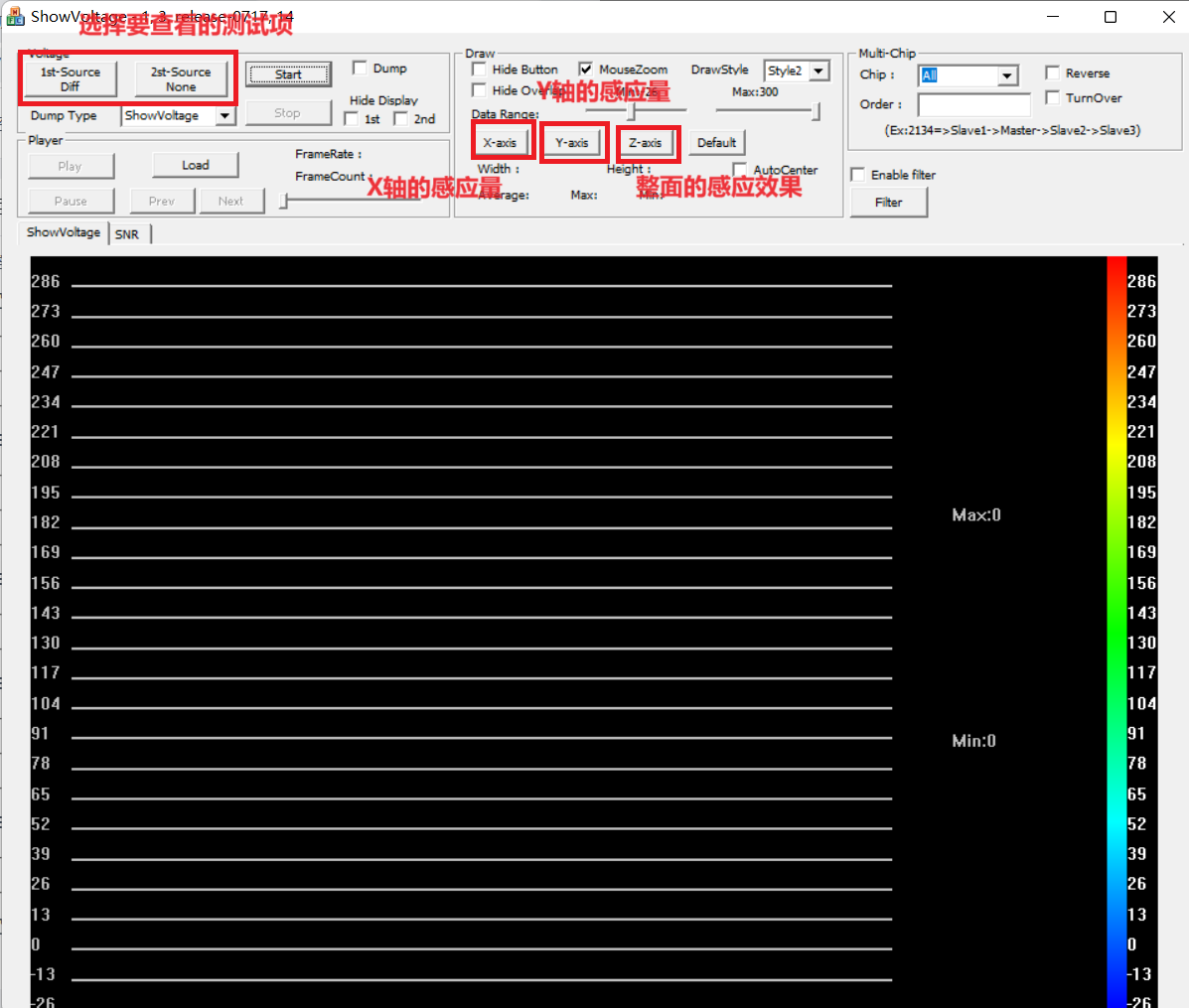Enable the Dump checkbox

[361, 69]
